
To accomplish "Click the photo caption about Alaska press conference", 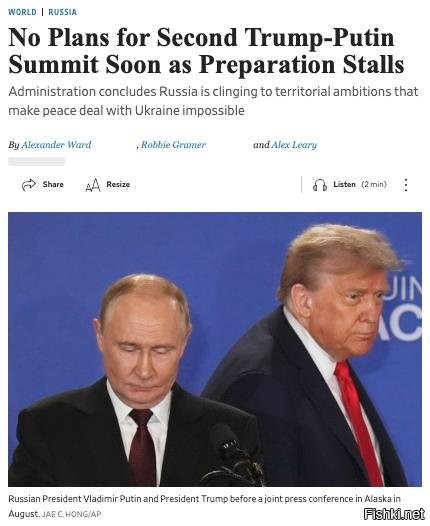I will 204,506.
